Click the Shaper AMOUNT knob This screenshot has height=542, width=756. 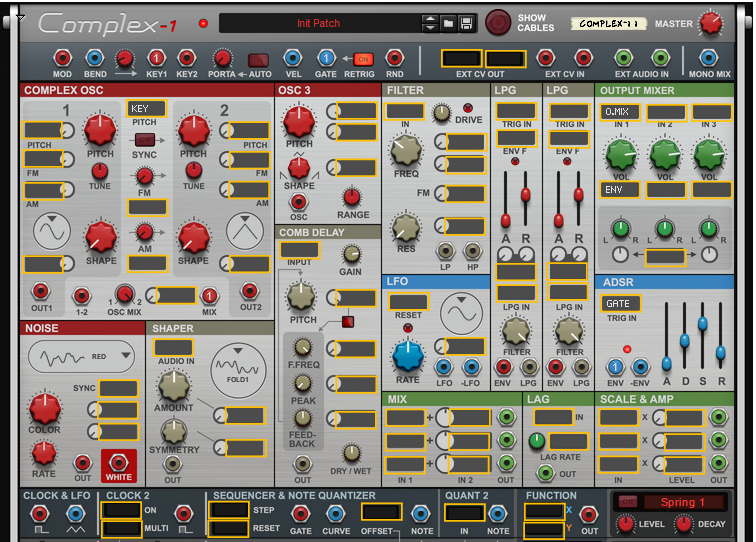174,386
